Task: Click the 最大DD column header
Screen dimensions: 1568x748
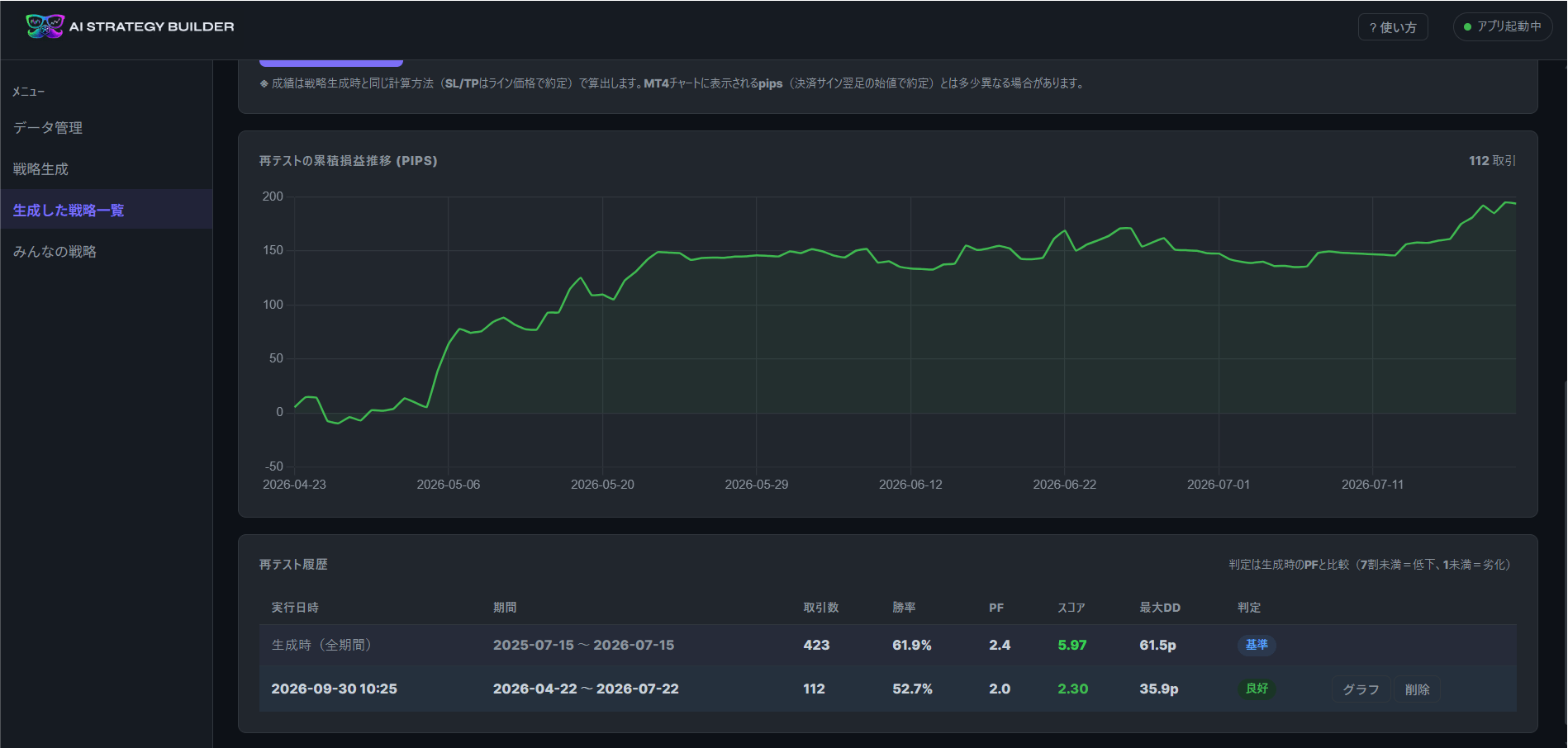Action: coord(1160,608)
